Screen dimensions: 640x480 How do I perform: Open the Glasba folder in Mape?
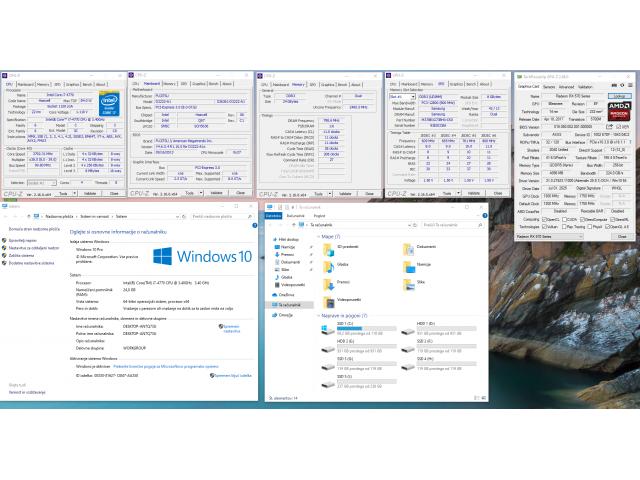(x=336, y=266)
